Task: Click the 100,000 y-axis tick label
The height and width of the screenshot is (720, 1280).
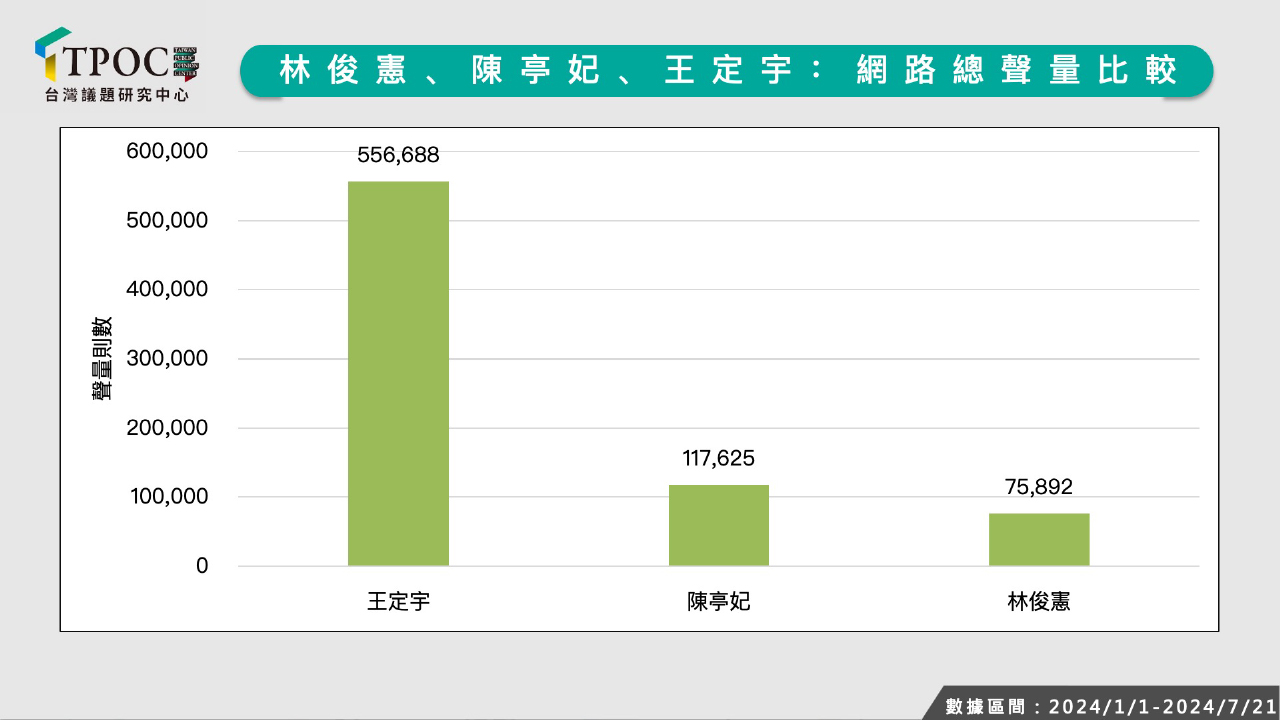Action: click(167, 497)
